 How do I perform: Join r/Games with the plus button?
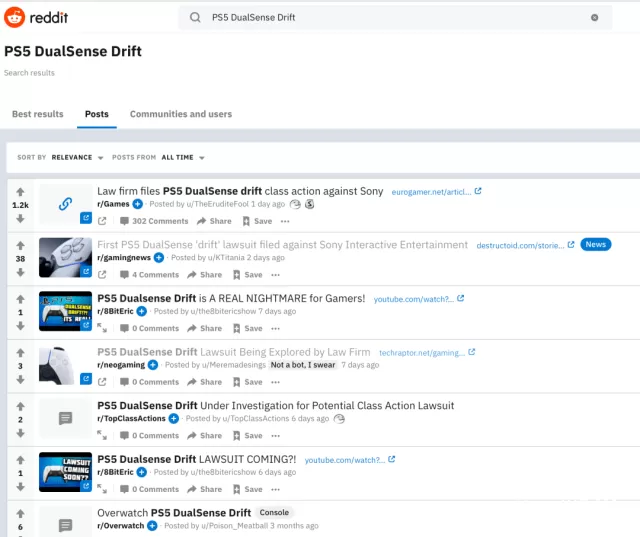pyautogui.click(x=138, y=204)
